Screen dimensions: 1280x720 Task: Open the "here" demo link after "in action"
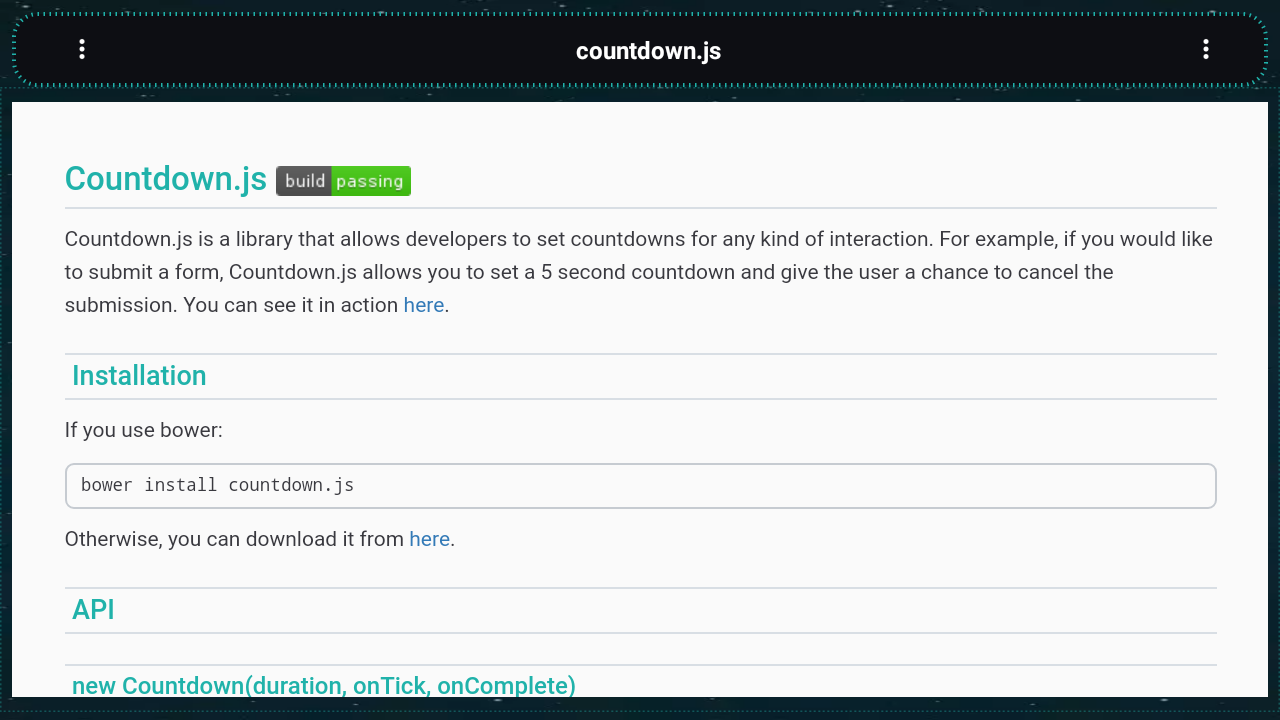[423, 305]
